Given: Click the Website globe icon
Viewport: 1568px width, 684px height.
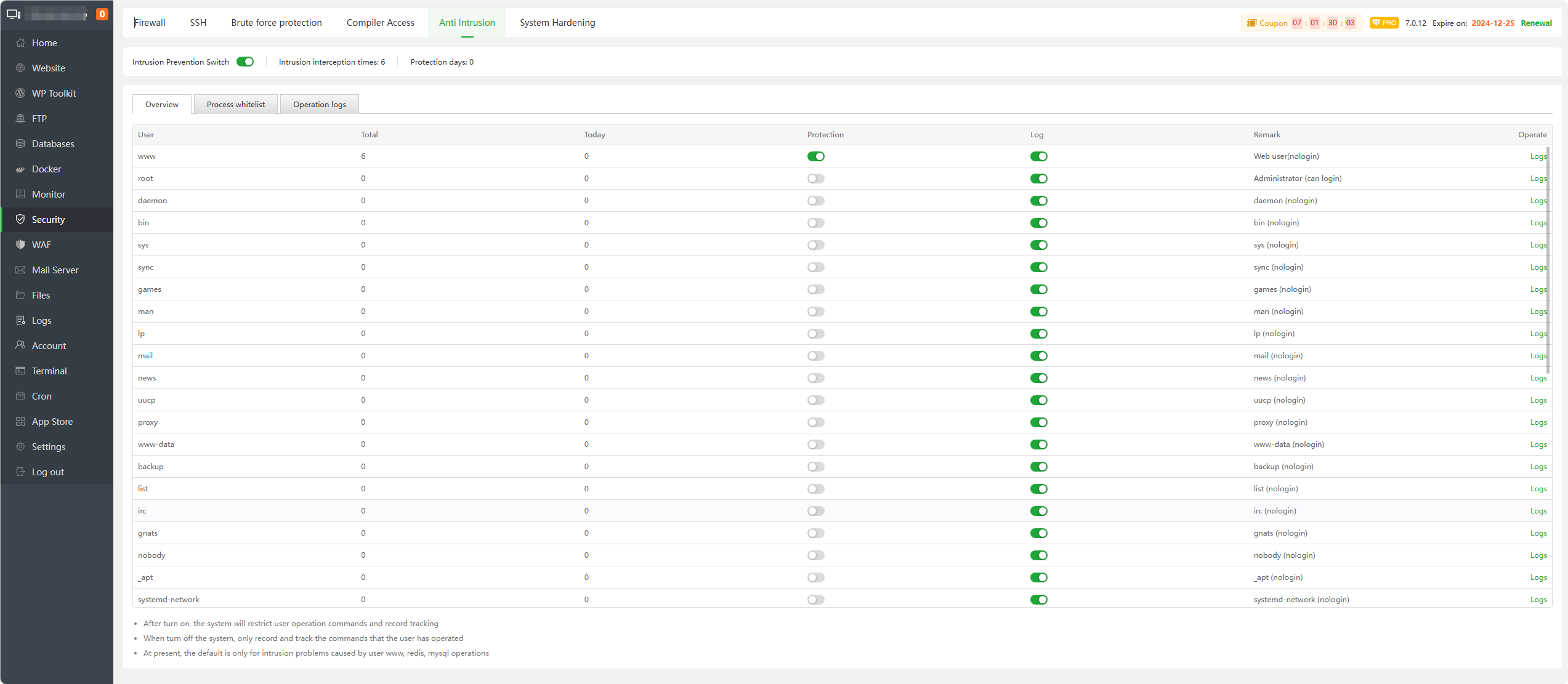Looking at the screenshot, I should (x=20, y=68).
